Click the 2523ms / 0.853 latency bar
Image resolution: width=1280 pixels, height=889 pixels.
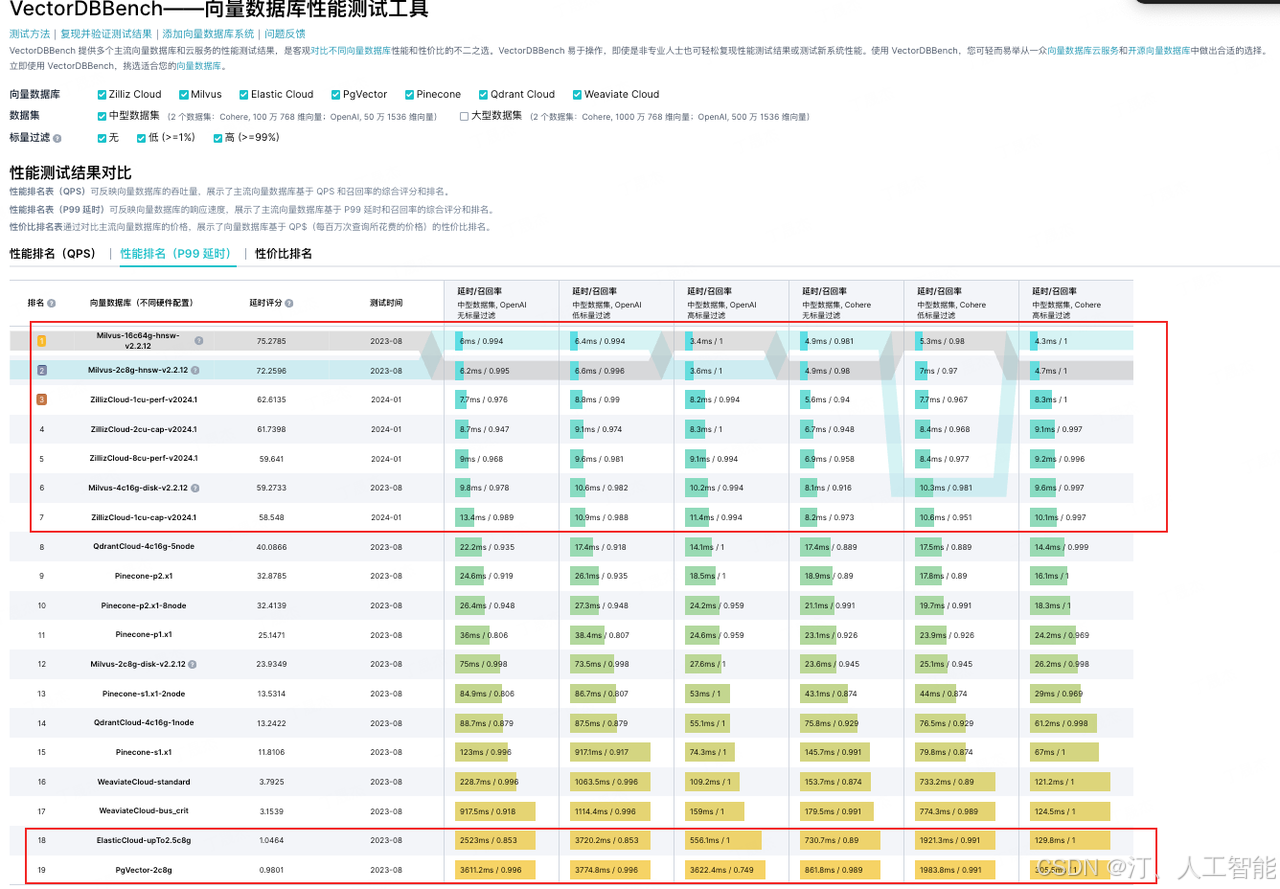click(496, 841)
